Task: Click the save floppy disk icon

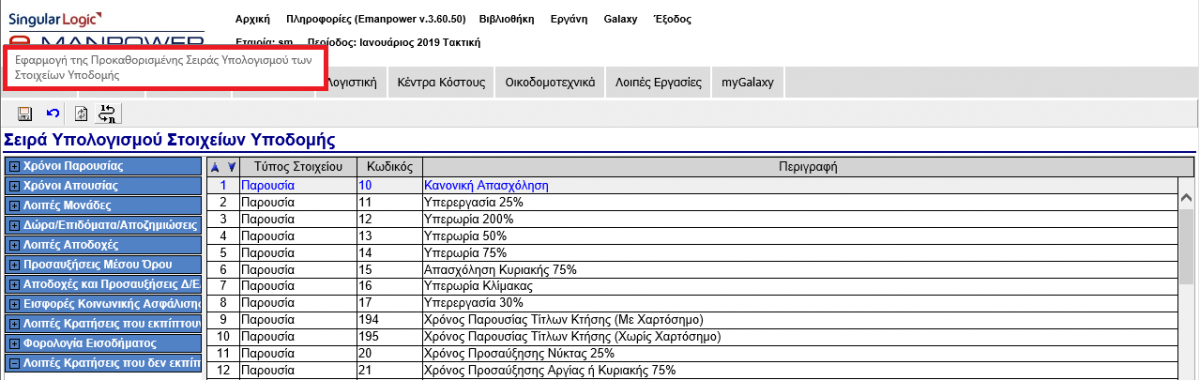Action: coord(25,114)
